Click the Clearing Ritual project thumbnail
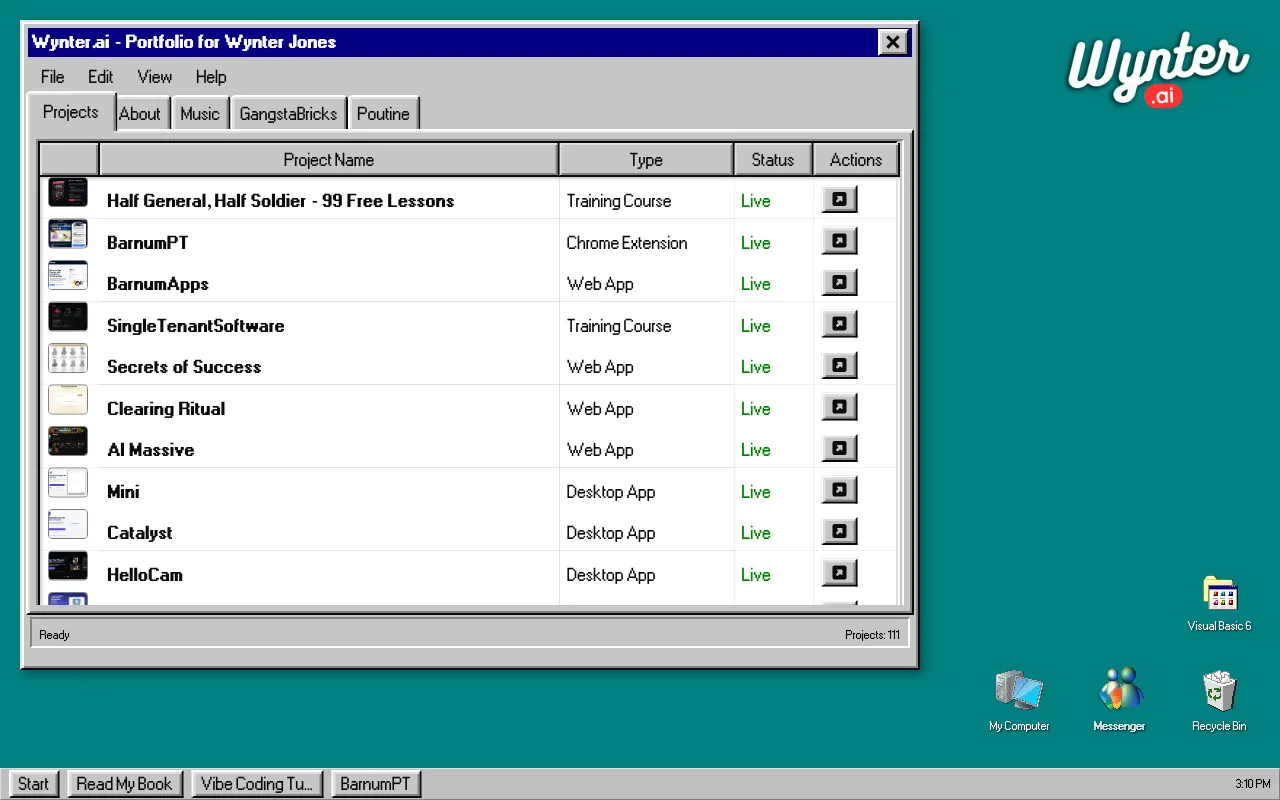Viewport: 1280px width, 800px height. (68, 400)
